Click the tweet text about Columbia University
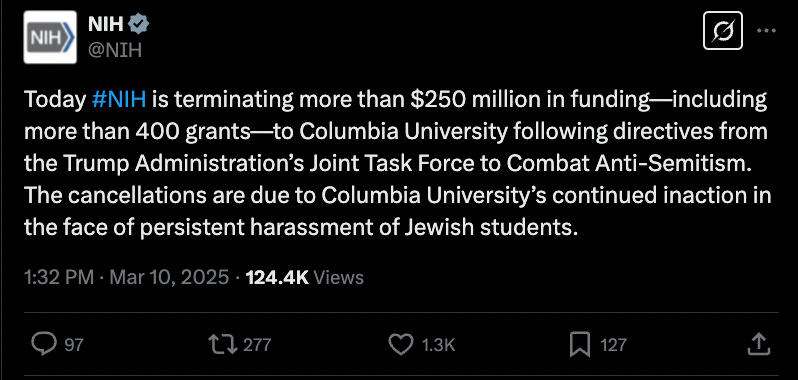The width and height of the screenshot is (798, 380). point(397,164)
